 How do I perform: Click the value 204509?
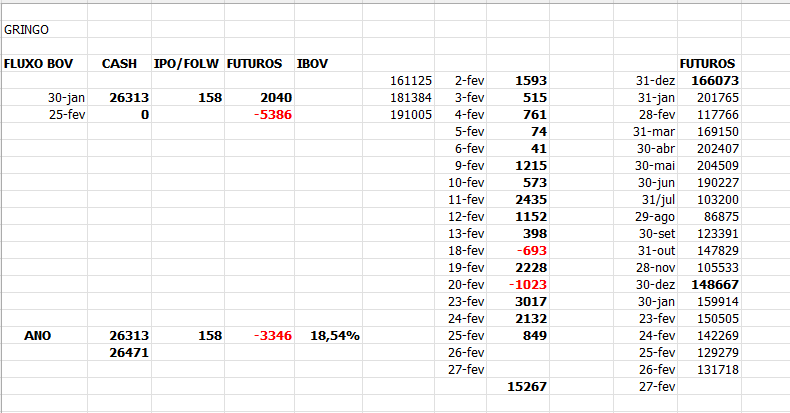click(x=709, y=166)
